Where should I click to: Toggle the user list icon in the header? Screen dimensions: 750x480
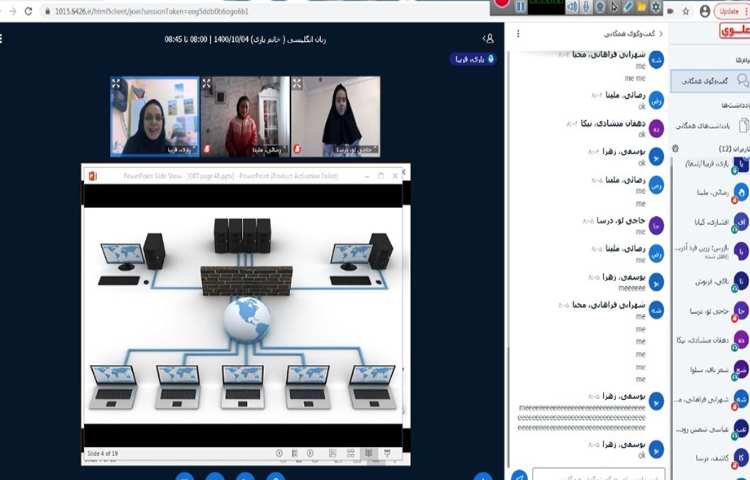tap(488, 37)
